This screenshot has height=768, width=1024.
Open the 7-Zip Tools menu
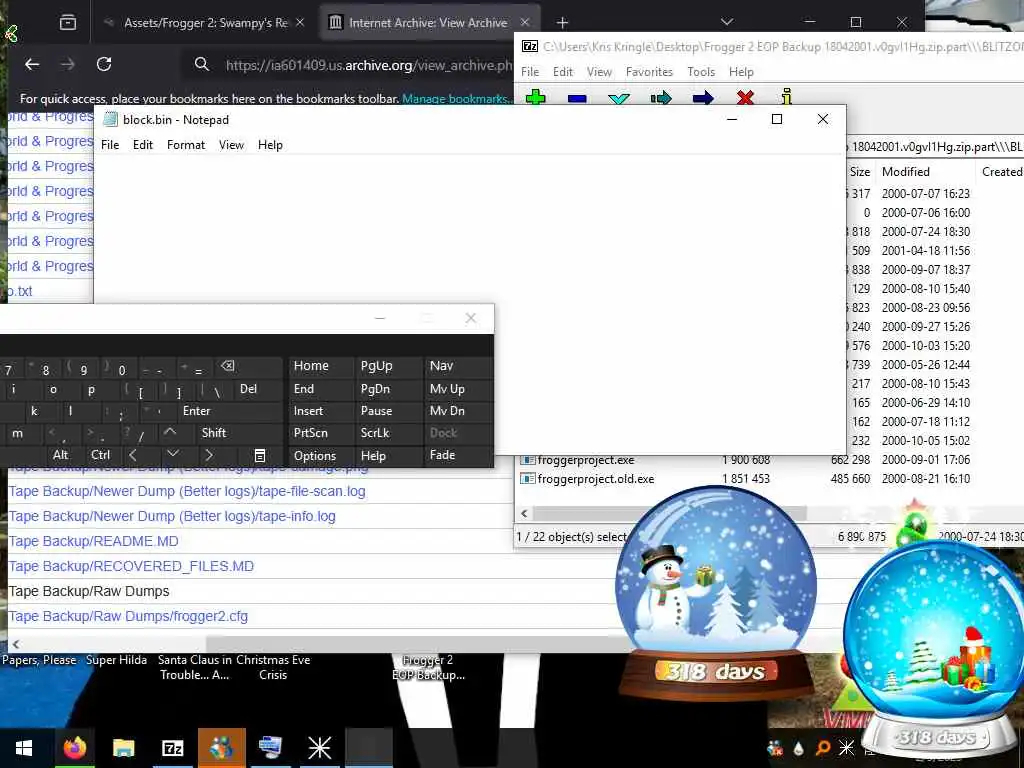pyautogui.click(x=701, y=72)
